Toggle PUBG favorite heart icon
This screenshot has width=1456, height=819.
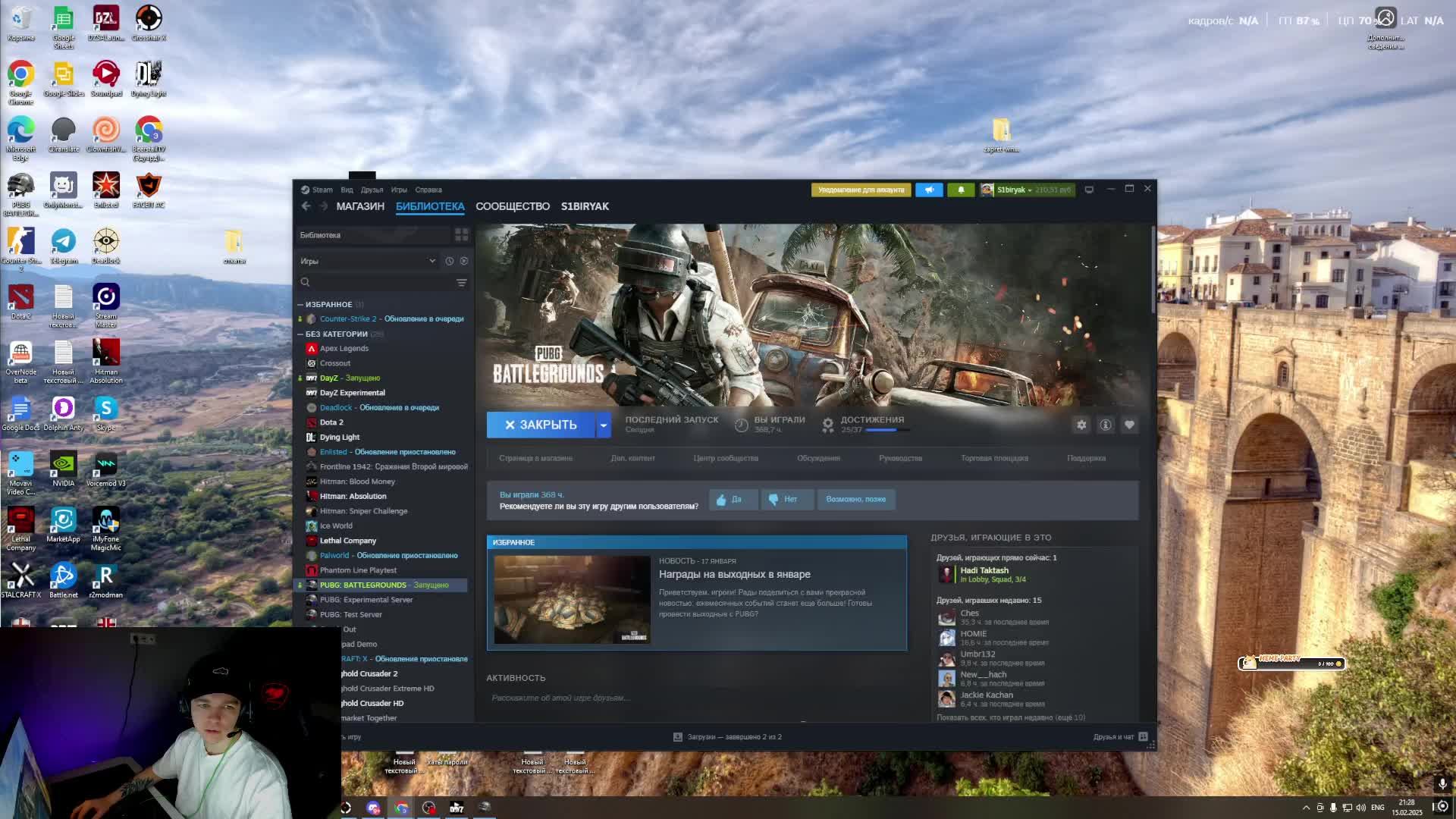coord(1129,425)
